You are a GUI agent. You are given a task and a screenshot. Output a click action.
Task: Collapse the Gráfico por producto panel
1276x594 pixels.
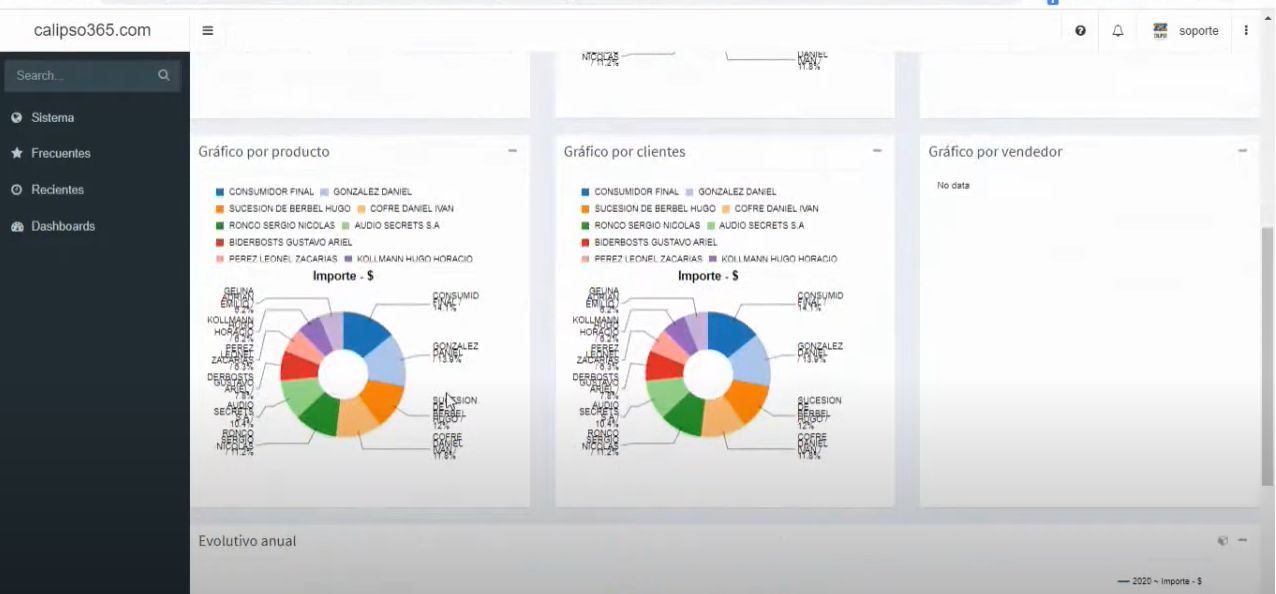click(x=512, y=151)
